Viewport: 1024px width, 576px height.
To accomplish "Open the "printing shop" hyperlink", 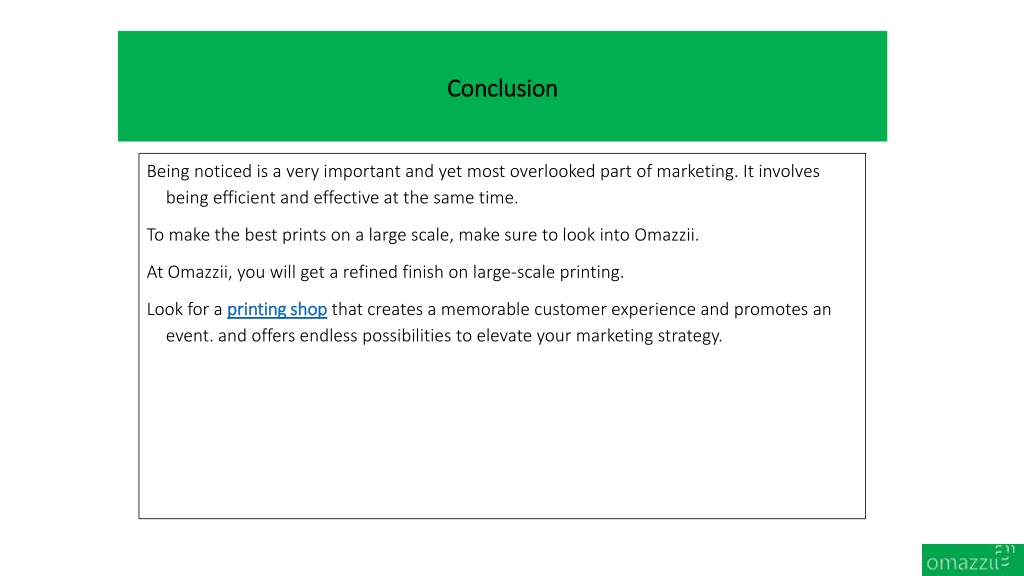I will (277, 310).
